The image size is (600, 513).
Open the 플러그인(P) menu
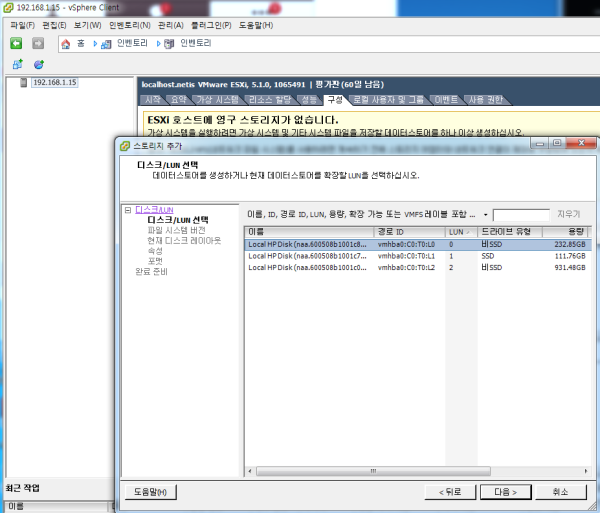tap(211, 25)
